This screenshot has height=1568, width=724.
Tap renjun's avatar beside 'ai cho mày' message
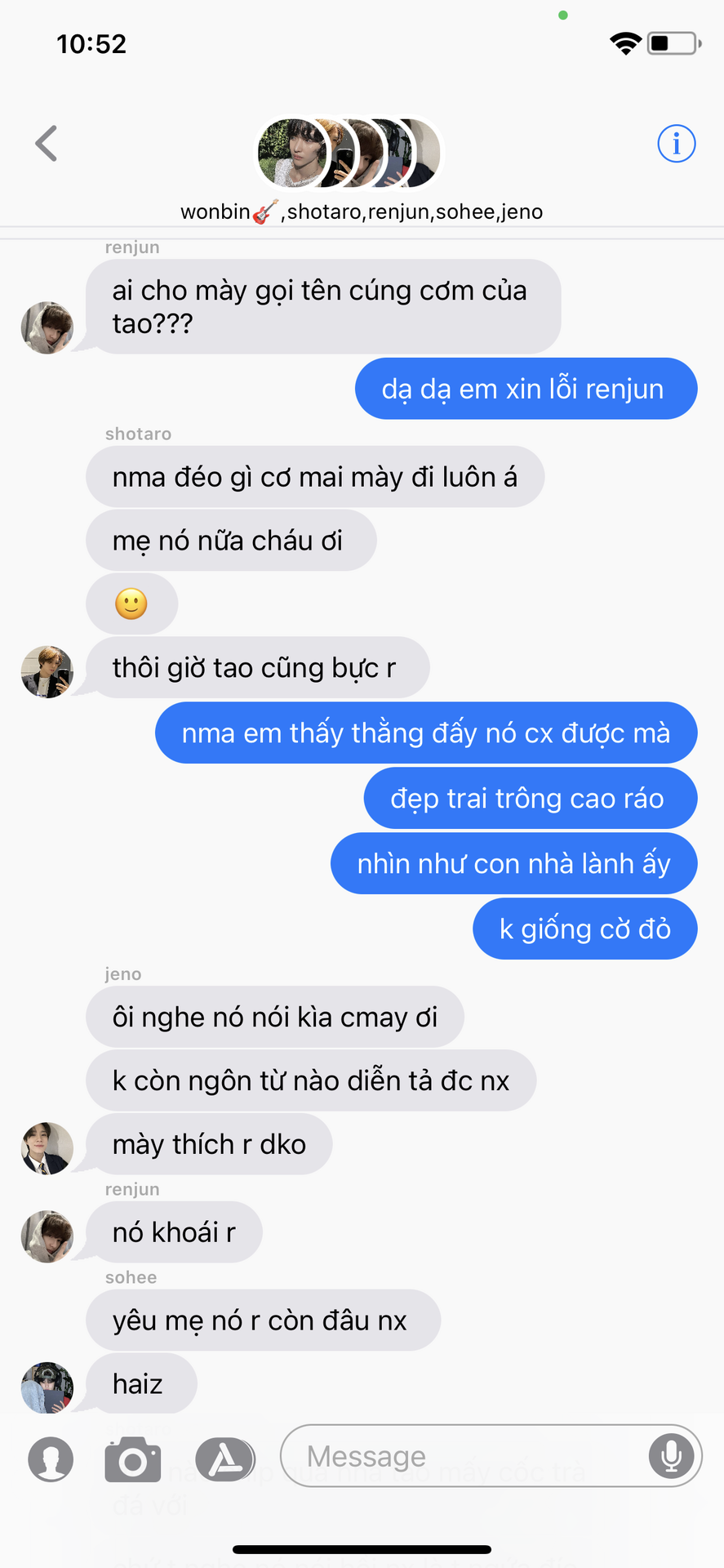[x=47, y=327]
